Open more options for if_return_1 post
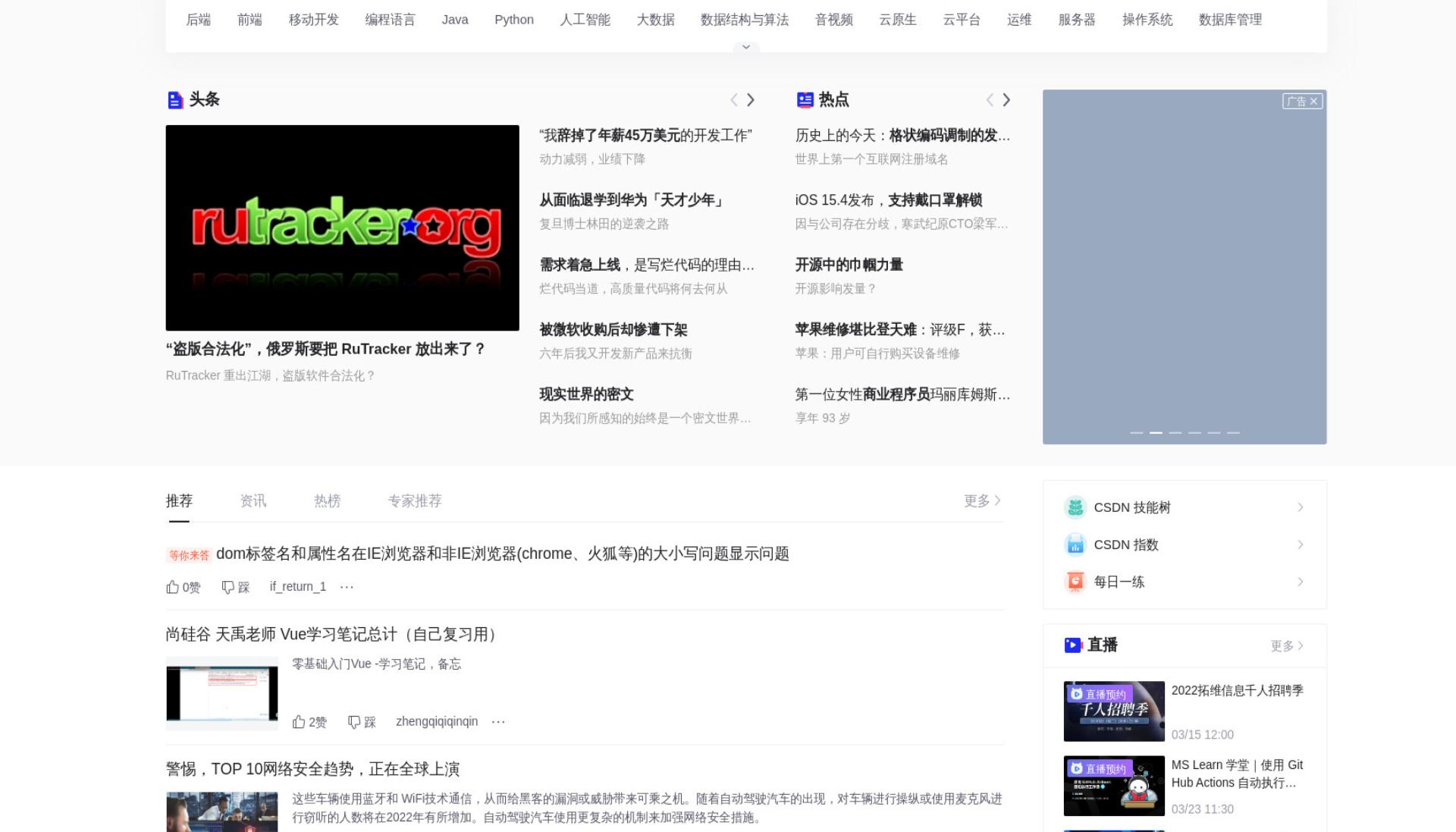Image resolution: width=1456 pixels, height=832 pixels. [x=347, y=587]
